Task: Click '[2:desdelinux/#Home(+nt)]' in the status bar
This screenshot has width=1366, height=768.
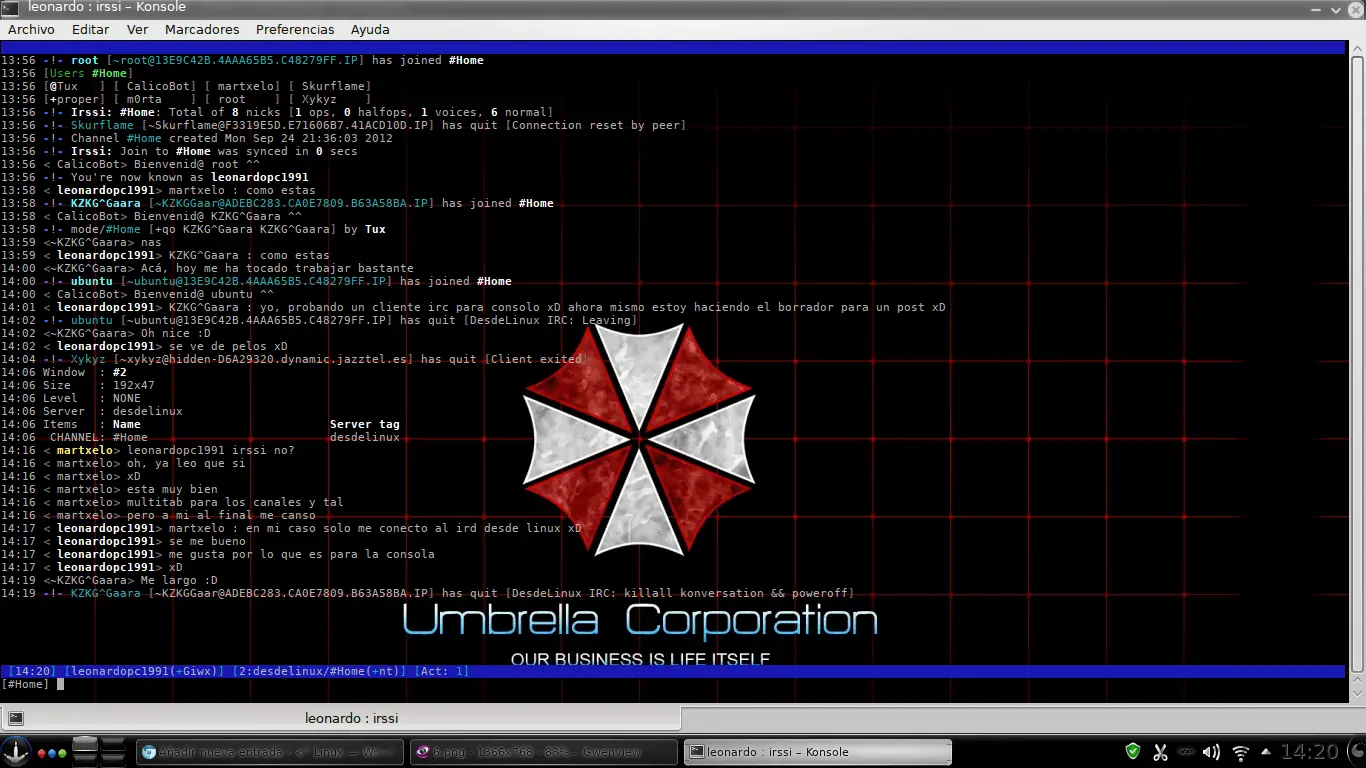Action: (x=319, y=671)
